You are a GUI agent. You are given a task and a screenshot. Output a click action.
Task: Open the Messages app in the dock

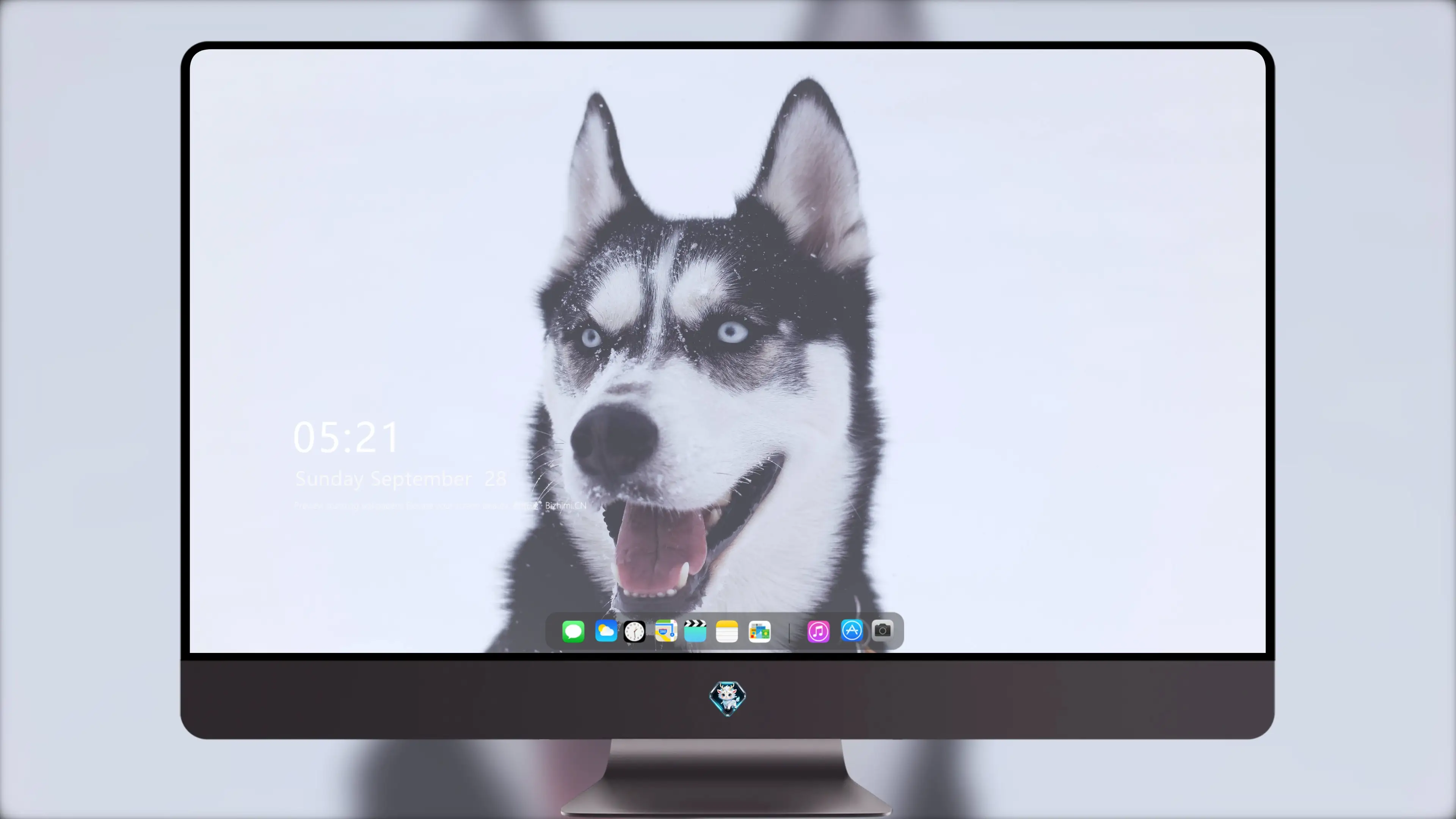pyautogui.click(x=573, y=631)
